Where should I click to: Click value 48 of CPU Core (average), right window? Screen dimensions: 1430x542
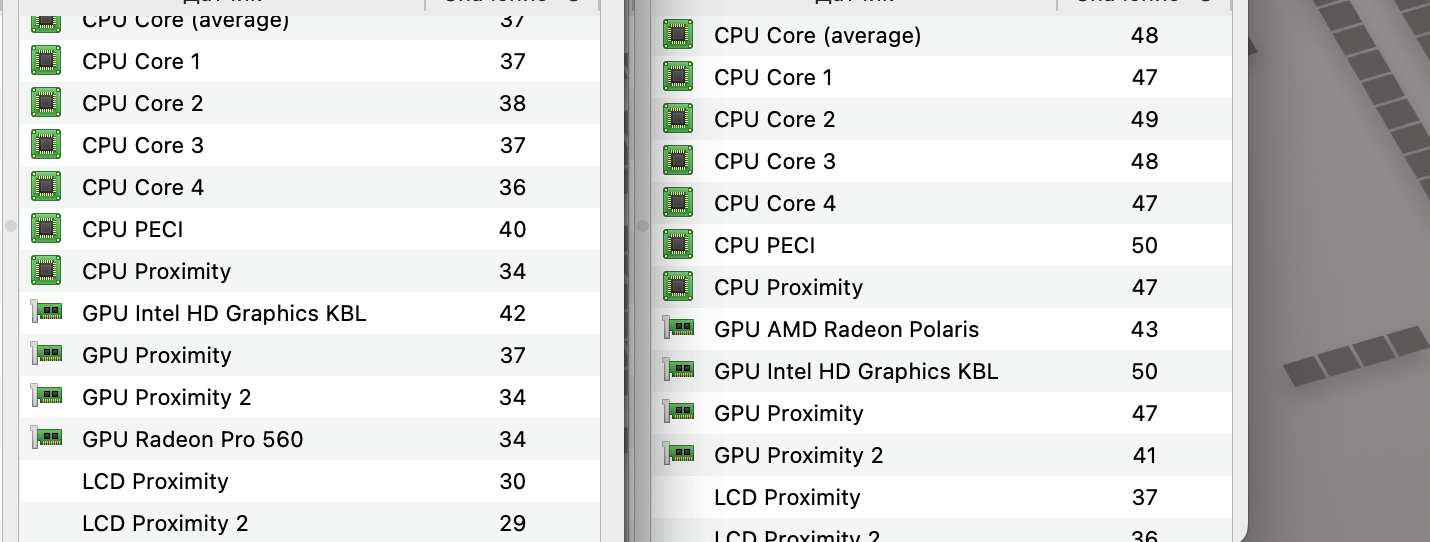coord(1145,35)
